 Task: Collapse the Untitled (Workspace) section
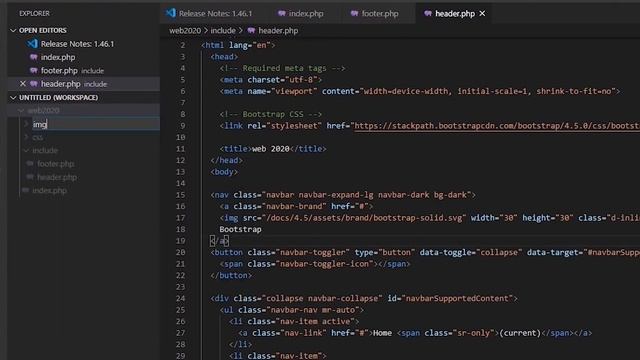[x=13, y=98]
